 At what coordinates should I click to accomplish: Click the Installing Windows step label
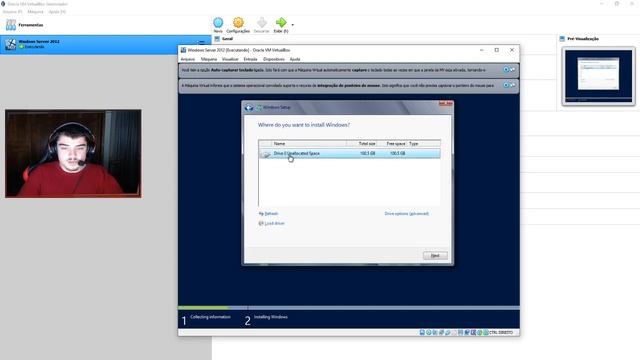coord(271,317)
